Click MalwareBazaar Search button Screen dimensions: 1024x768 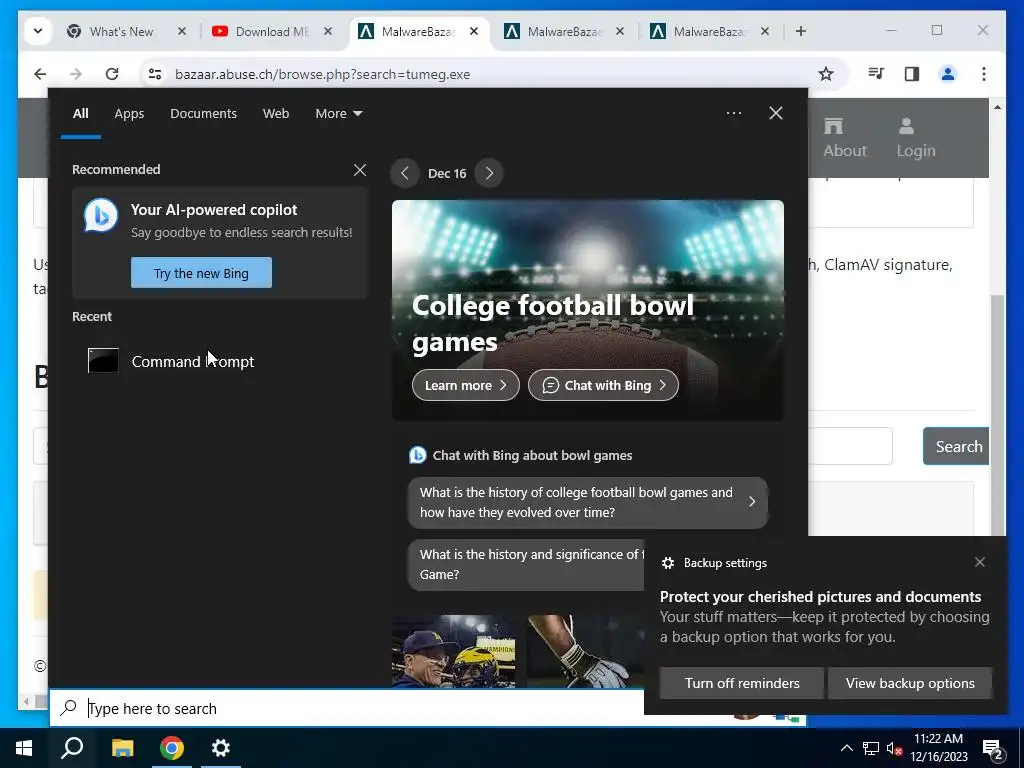point(957,446)
